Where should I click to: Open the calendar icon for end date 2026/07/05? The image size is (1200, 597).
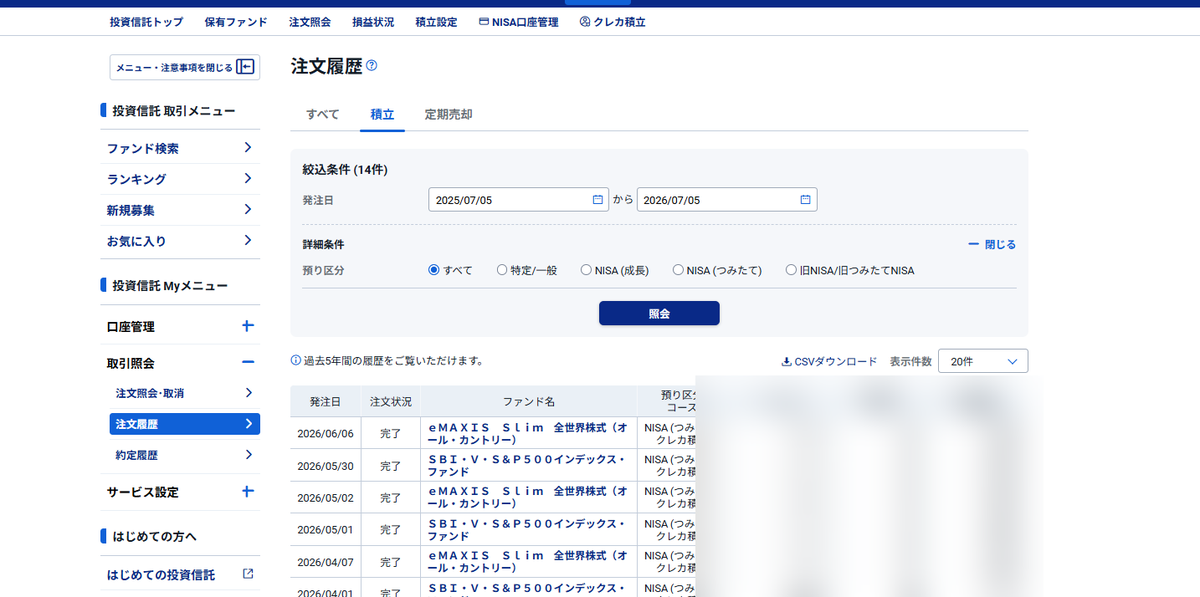pyautogui.click(x=805, y=200)
